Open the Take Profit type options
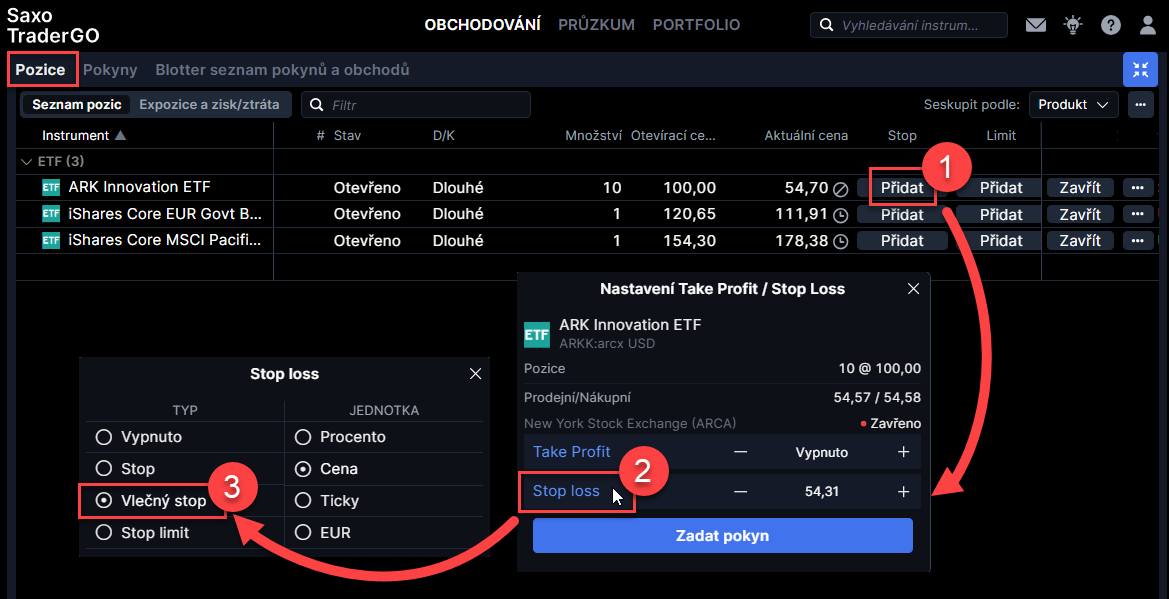The width and height of the screenshot is (1169, 599). pyautogui.click(x=572, y=452)
